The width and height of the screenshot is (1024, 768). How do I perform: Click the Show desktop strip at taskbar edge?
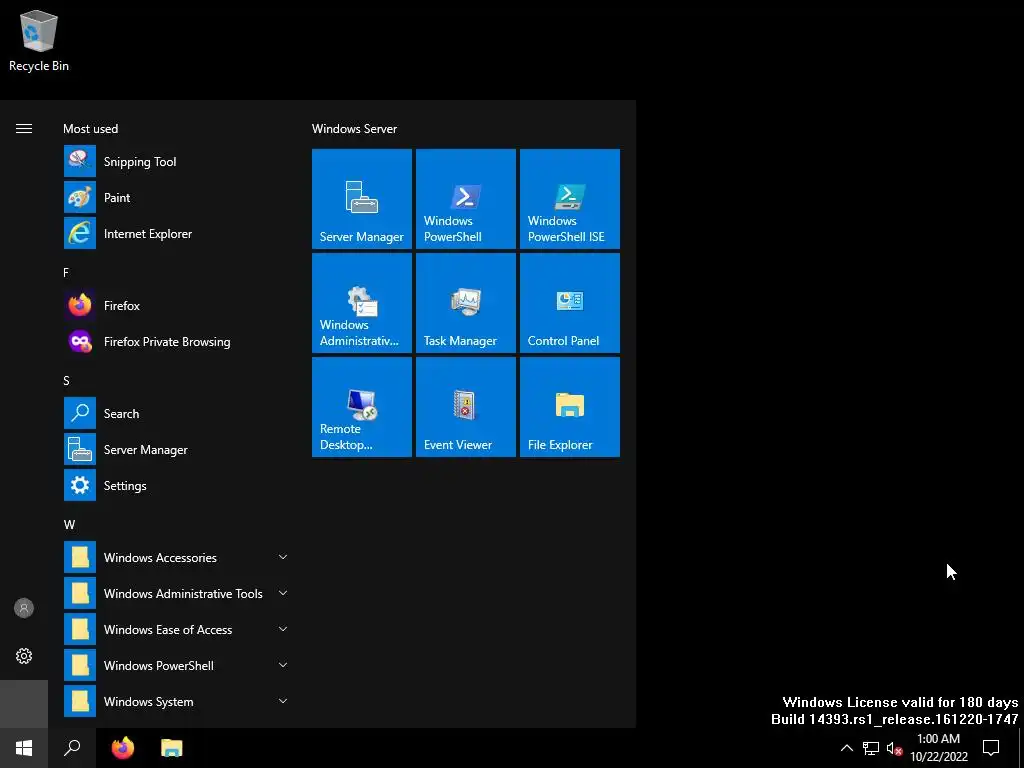coord(1021,748)
